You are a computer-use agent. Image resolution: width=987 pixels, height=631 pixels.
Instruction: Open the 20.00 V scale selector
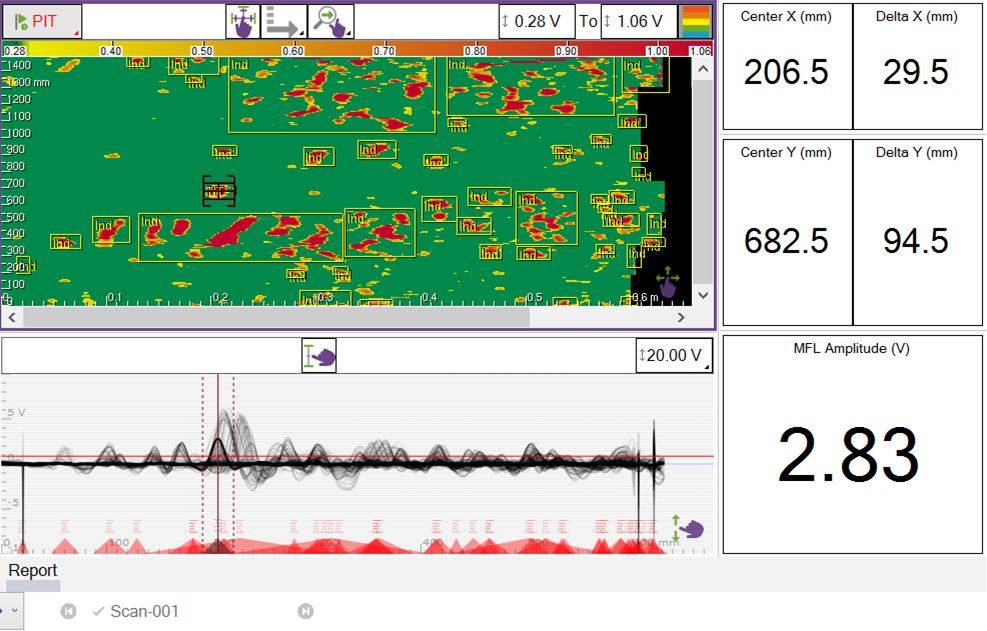click(673, 354)
